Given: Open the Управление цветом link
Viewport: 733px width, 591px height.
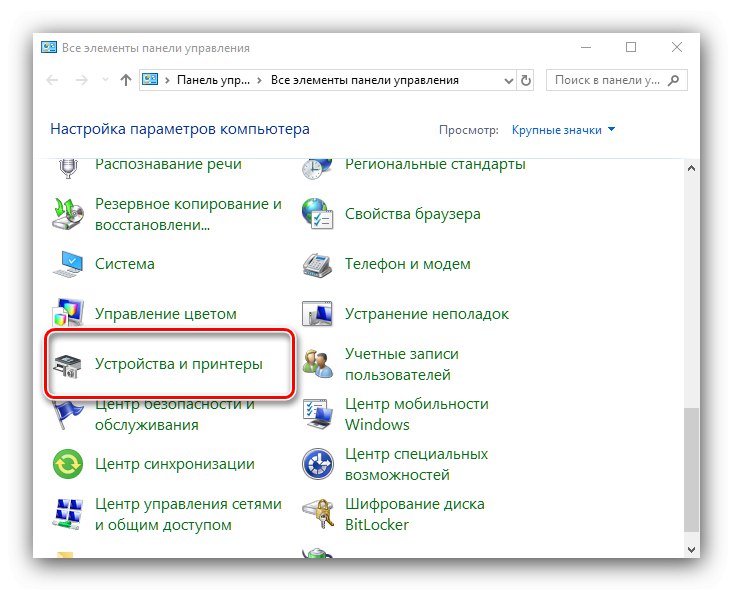Looking at the screenshot, I should pyautogui.click(x=166, y=314).
